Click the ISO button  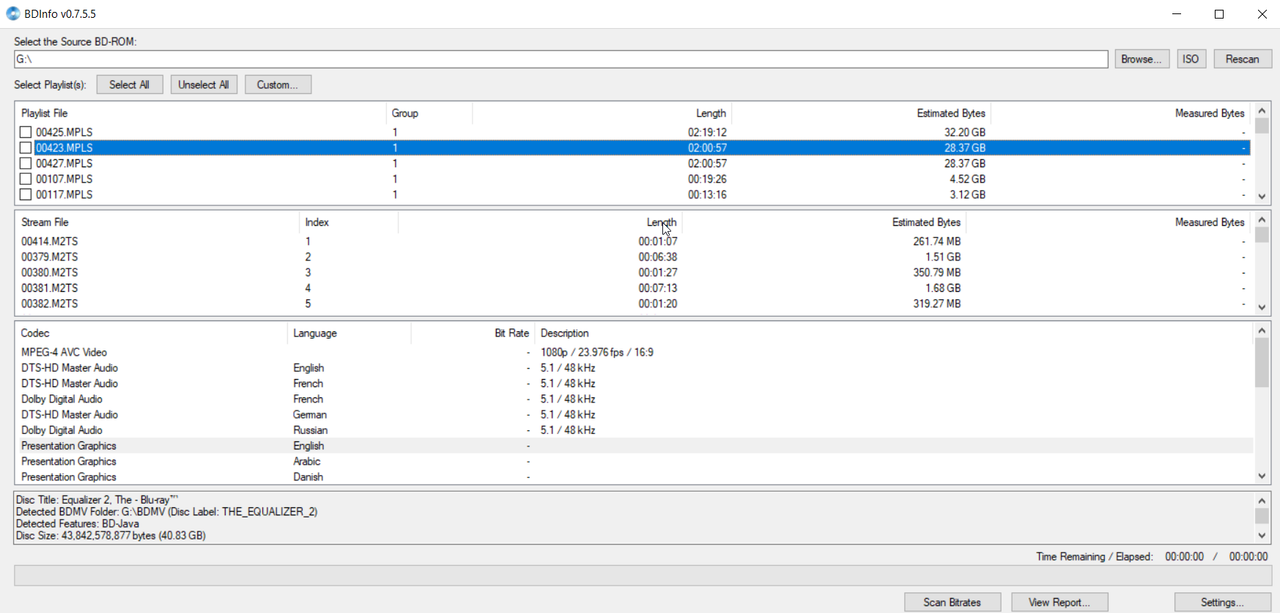[x=1190, y=59]
